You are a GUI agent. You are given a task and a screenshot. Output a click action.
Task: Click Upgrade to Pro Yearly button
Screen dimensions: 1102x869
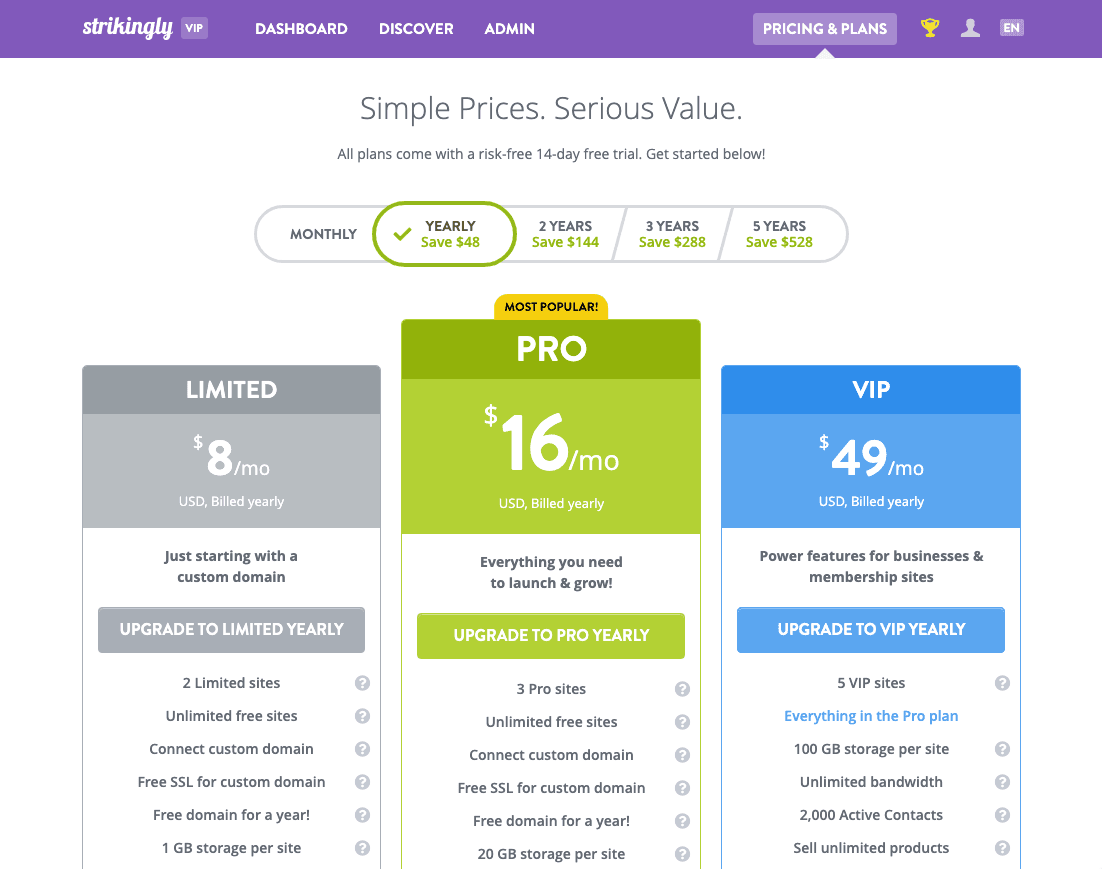tap(551, 635)
